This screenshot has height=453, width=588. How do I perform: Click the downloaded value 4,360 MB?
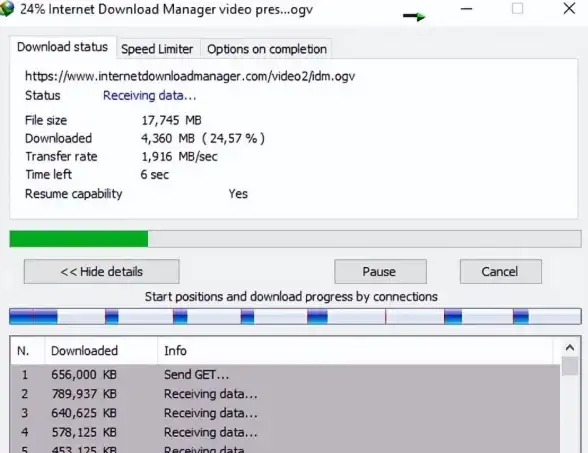168,138
